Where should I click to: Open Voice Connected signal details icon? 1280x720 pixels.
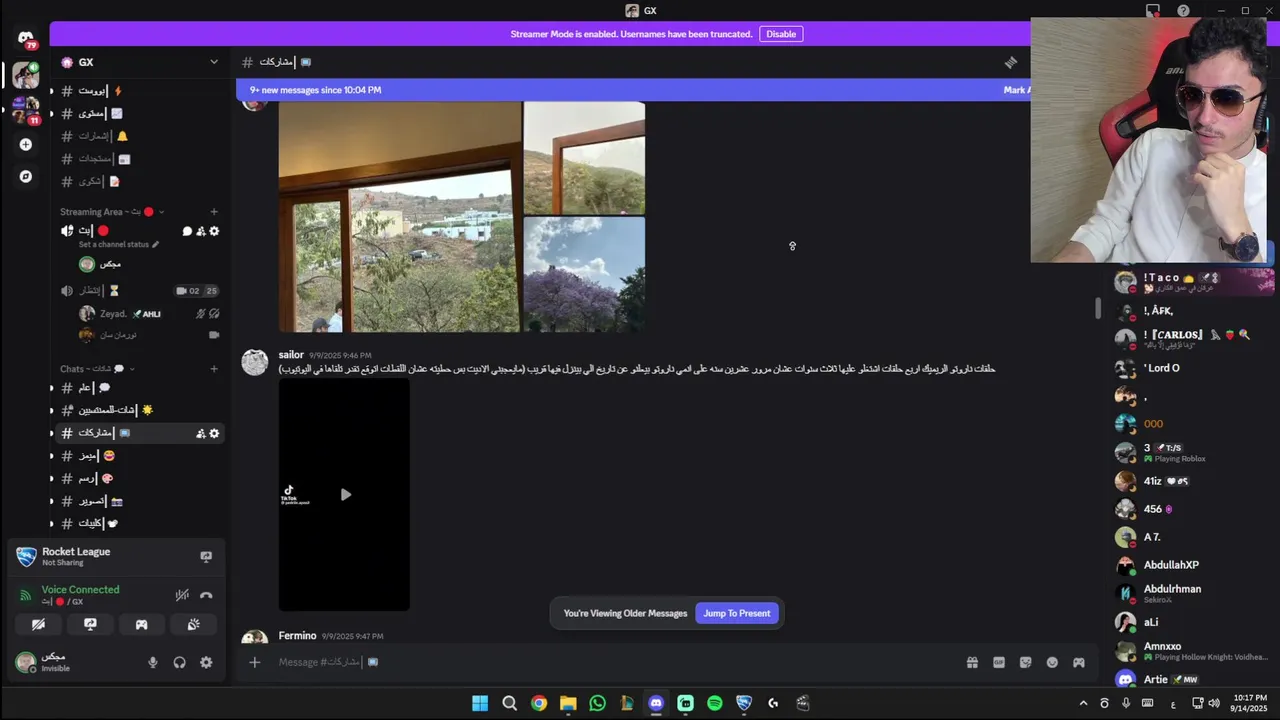click(x=26, y=595)
